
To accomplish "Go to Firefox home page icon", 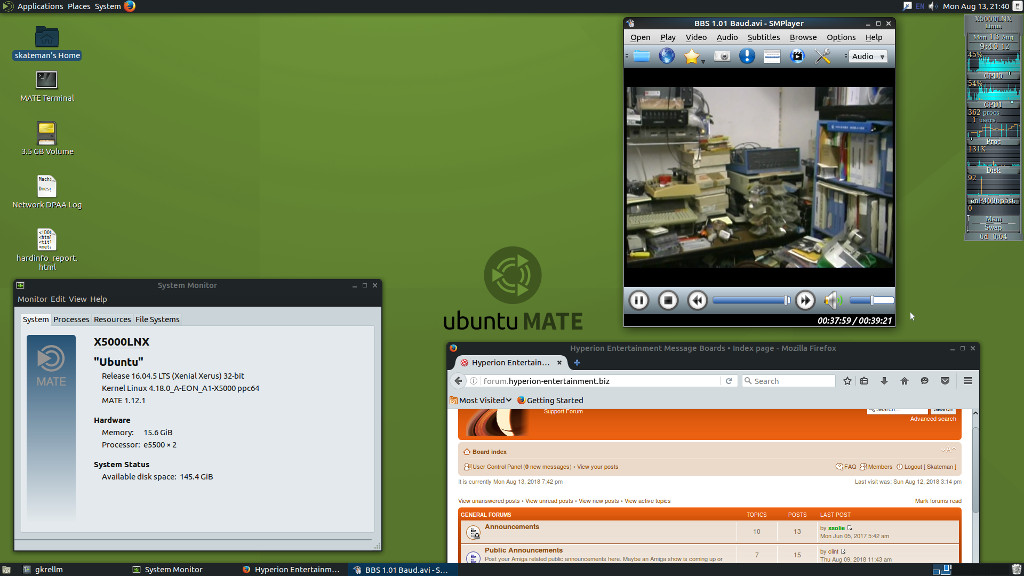I will point(904,381).
